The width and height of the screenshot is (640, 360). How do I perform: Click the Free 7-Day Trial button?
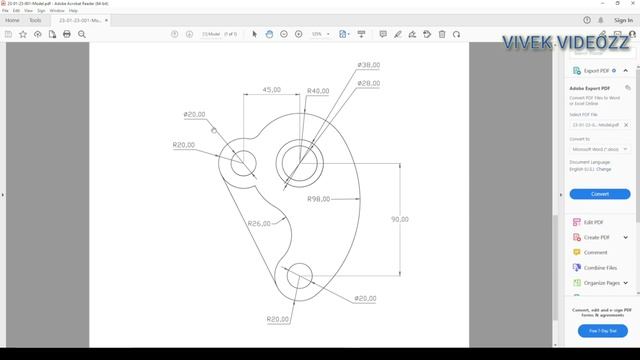[602, 331]
